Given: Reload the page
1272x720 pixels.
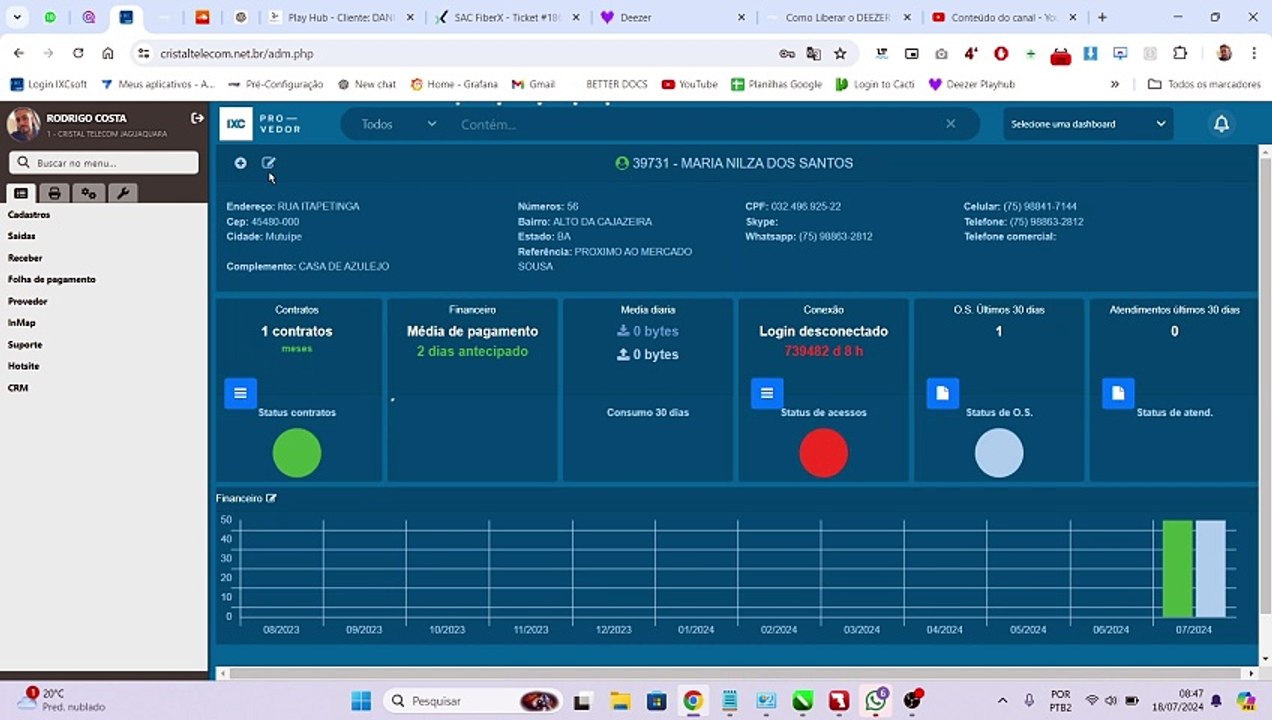Looking at the screenshot, I should pos(78,53).
